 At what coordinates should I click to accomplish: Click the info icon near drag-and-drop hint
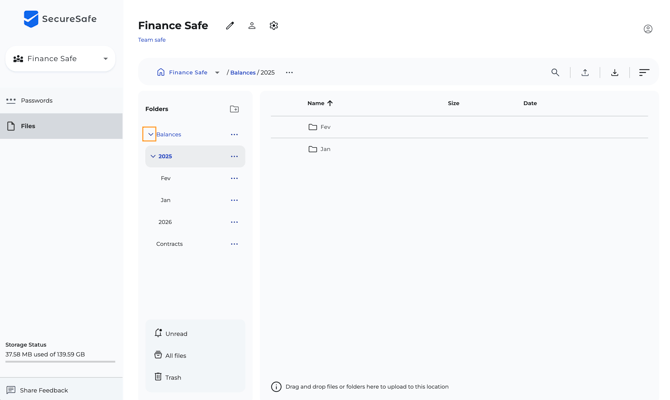pyautogui.click(x=276, y=387)
